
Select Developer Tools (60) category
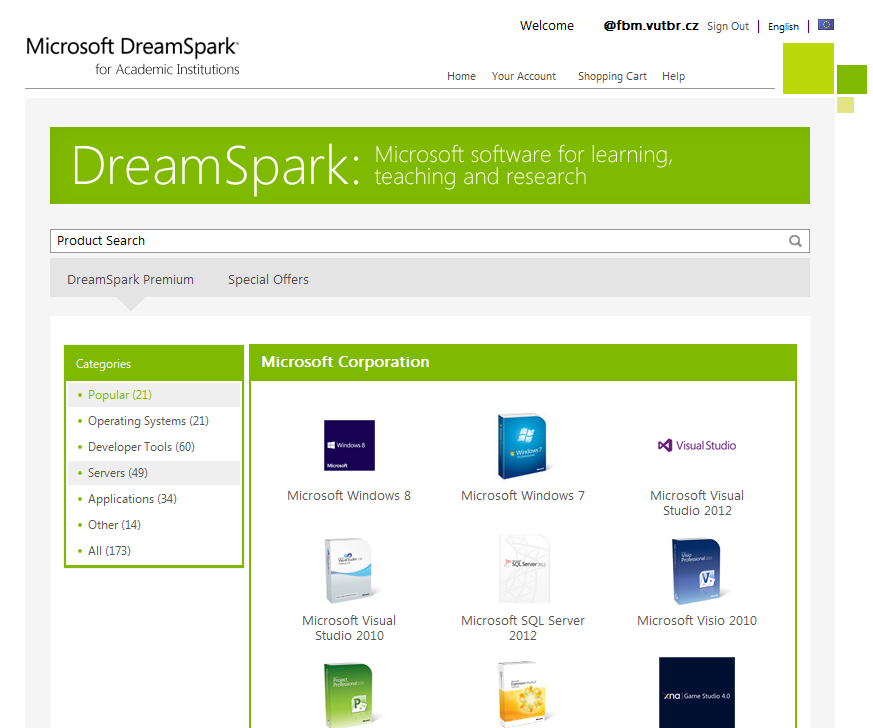point(154,447)
